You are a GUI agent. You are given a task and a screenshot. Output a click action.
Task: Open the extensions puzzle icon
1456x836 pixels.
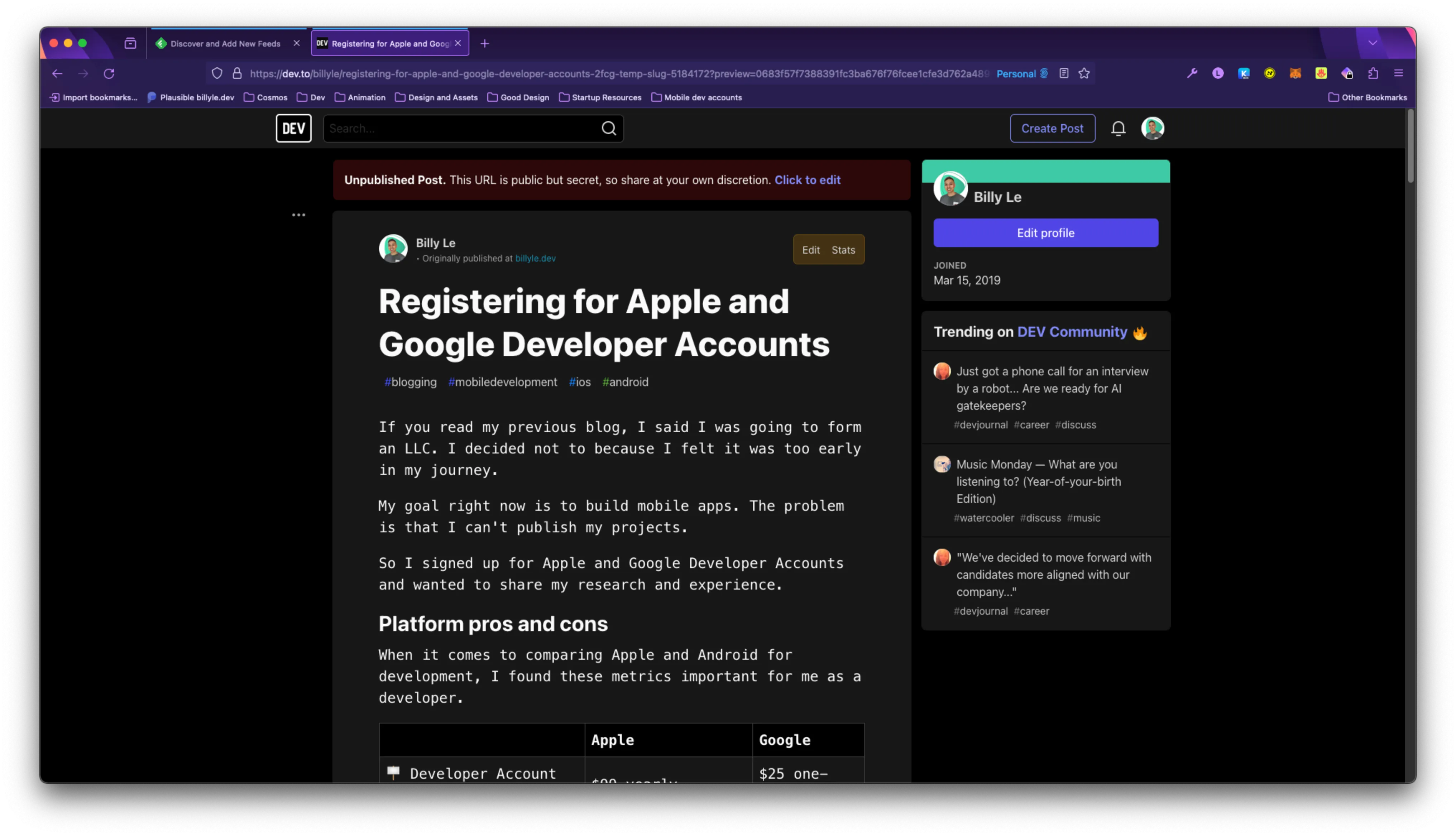click(1373, 73)
